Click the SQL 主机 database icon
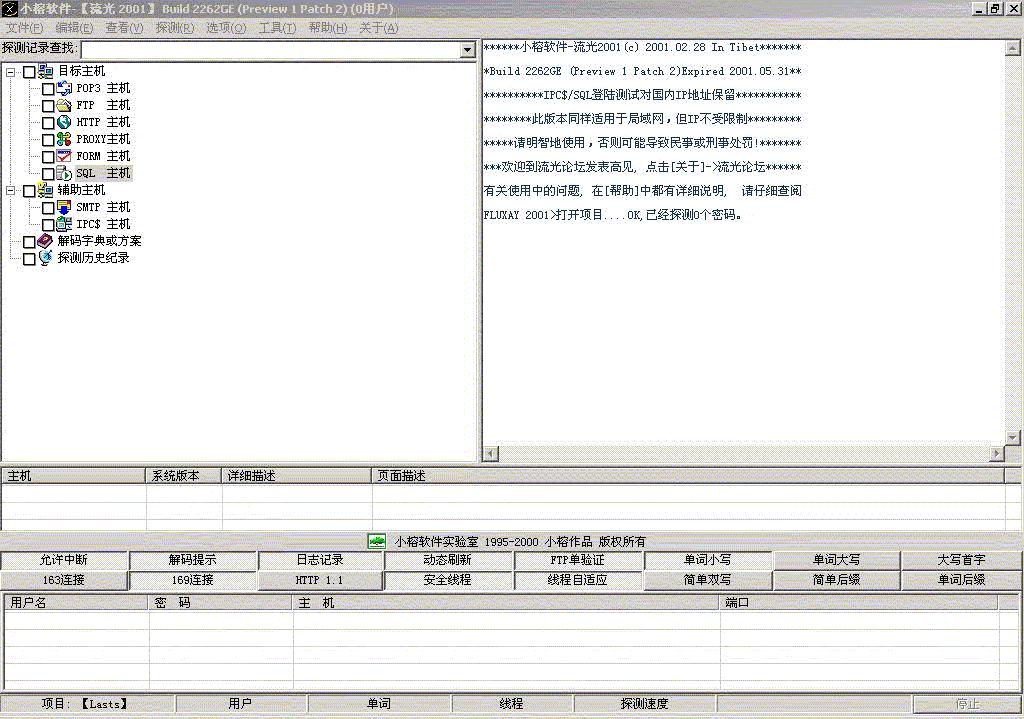Viewport: 1024px width, 719px height. [64, 173]
